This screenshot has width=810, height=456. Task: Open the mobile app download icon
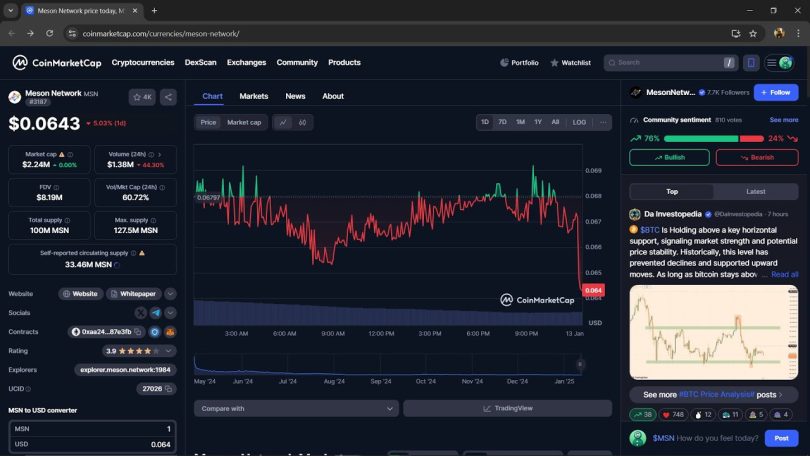[x=751, y=62]
